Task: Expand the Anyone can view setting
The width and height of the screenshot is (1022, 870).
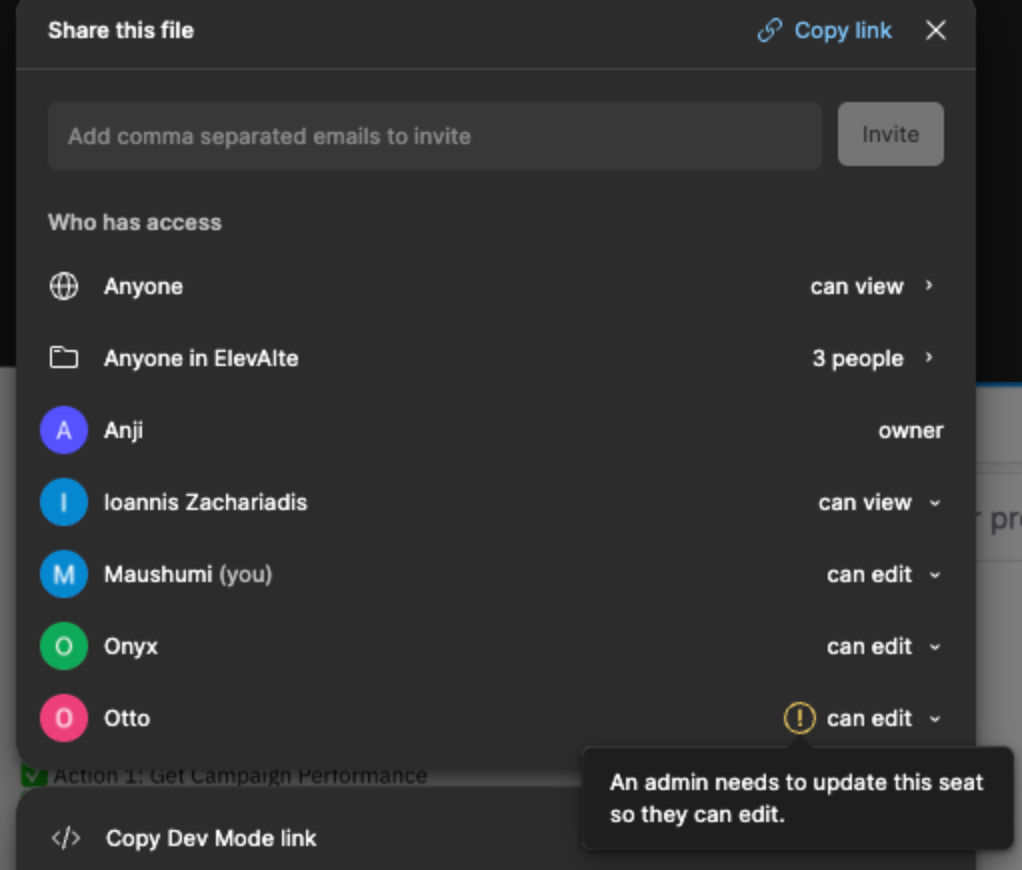Action: pyautogui.click(x=871, y=287)
